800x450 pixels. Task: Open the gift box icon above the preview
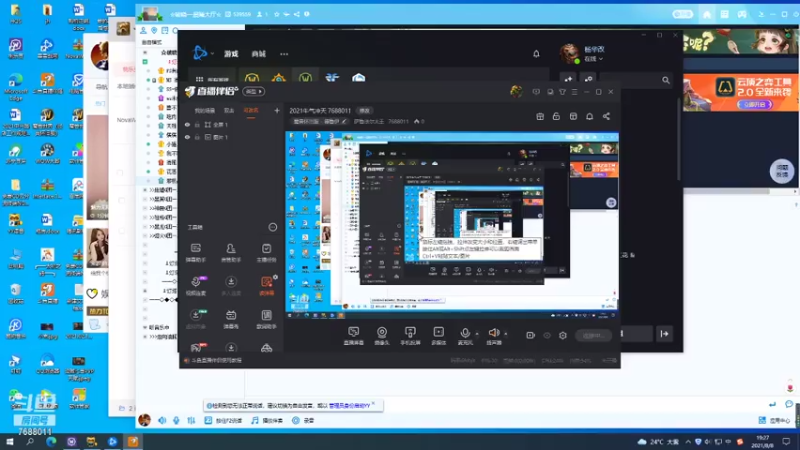coord(540,116)
